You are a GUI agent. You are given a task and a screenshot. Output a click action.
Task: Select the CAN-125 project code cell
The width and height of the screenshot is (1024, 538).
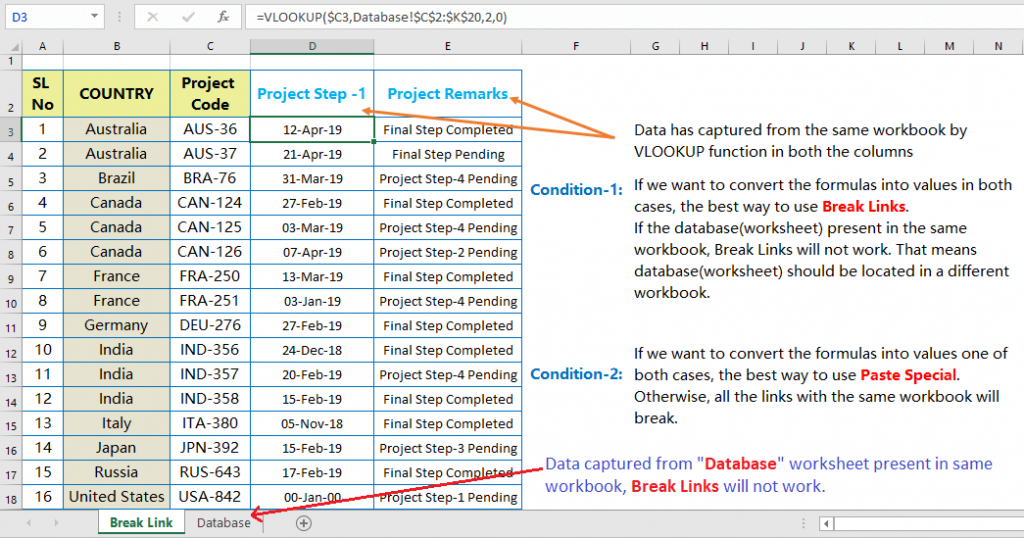coord(210,227)
